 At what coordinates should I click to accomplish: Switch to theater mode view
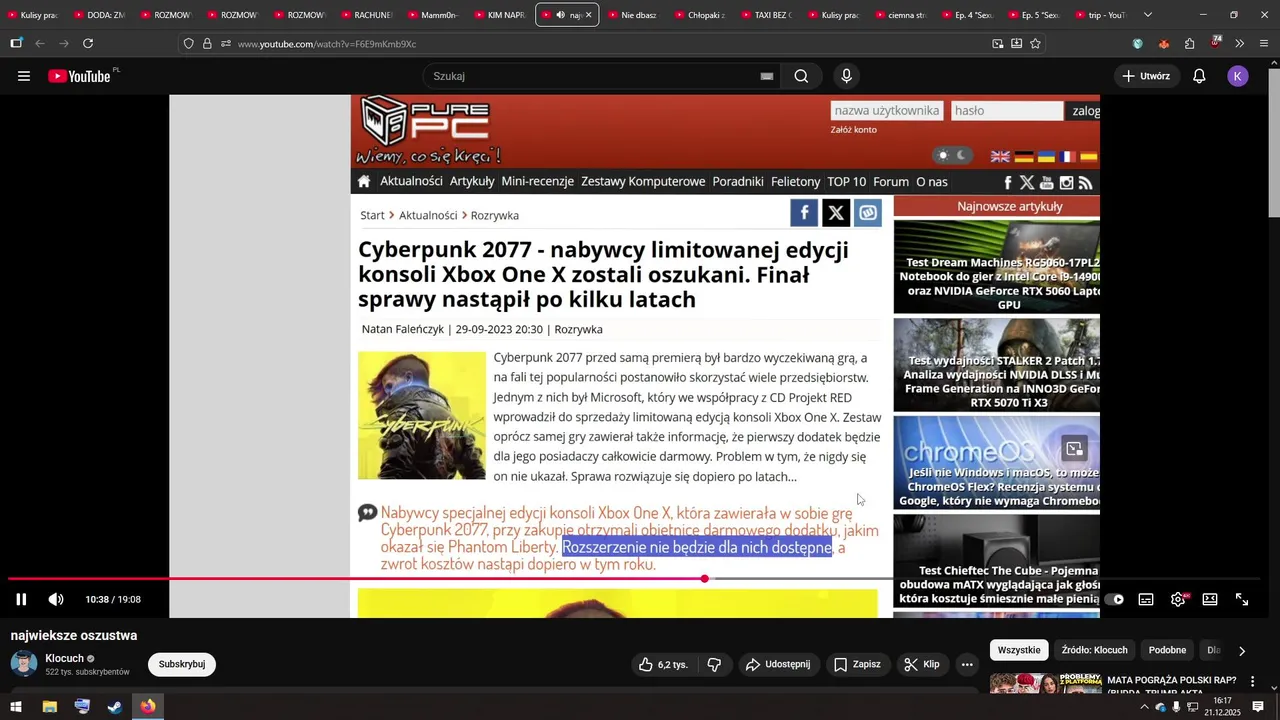(x=1210, y=599)
